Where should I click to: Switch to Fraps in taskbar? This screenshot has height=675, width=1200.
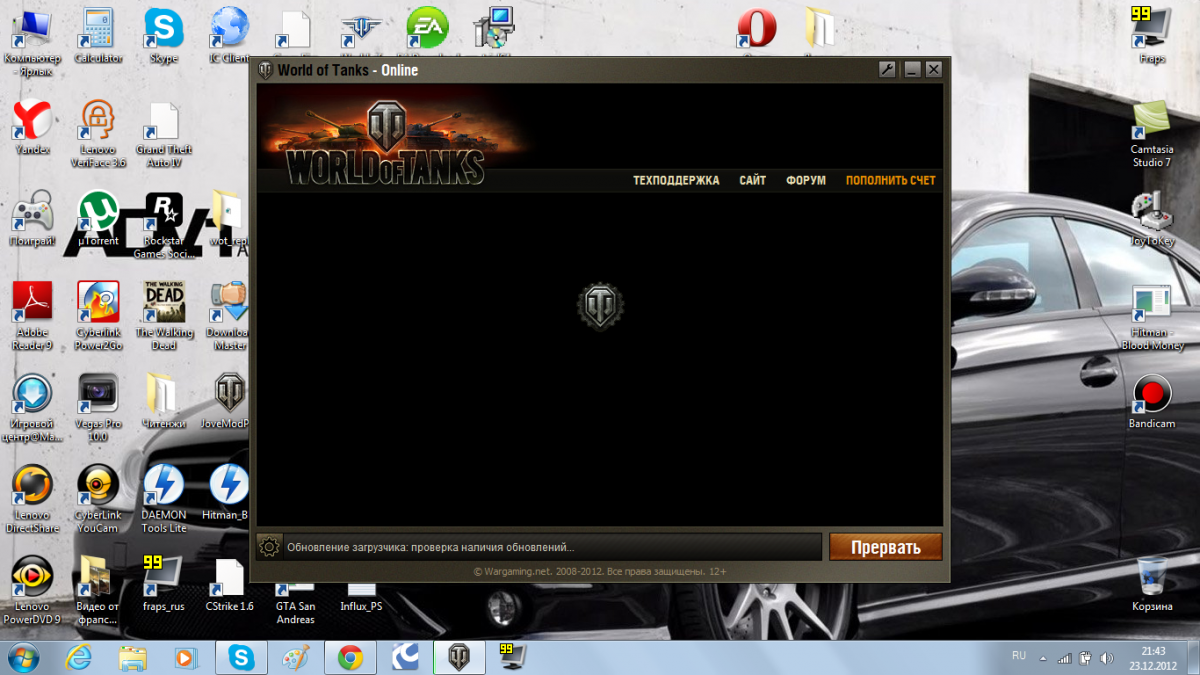point(512,657)
